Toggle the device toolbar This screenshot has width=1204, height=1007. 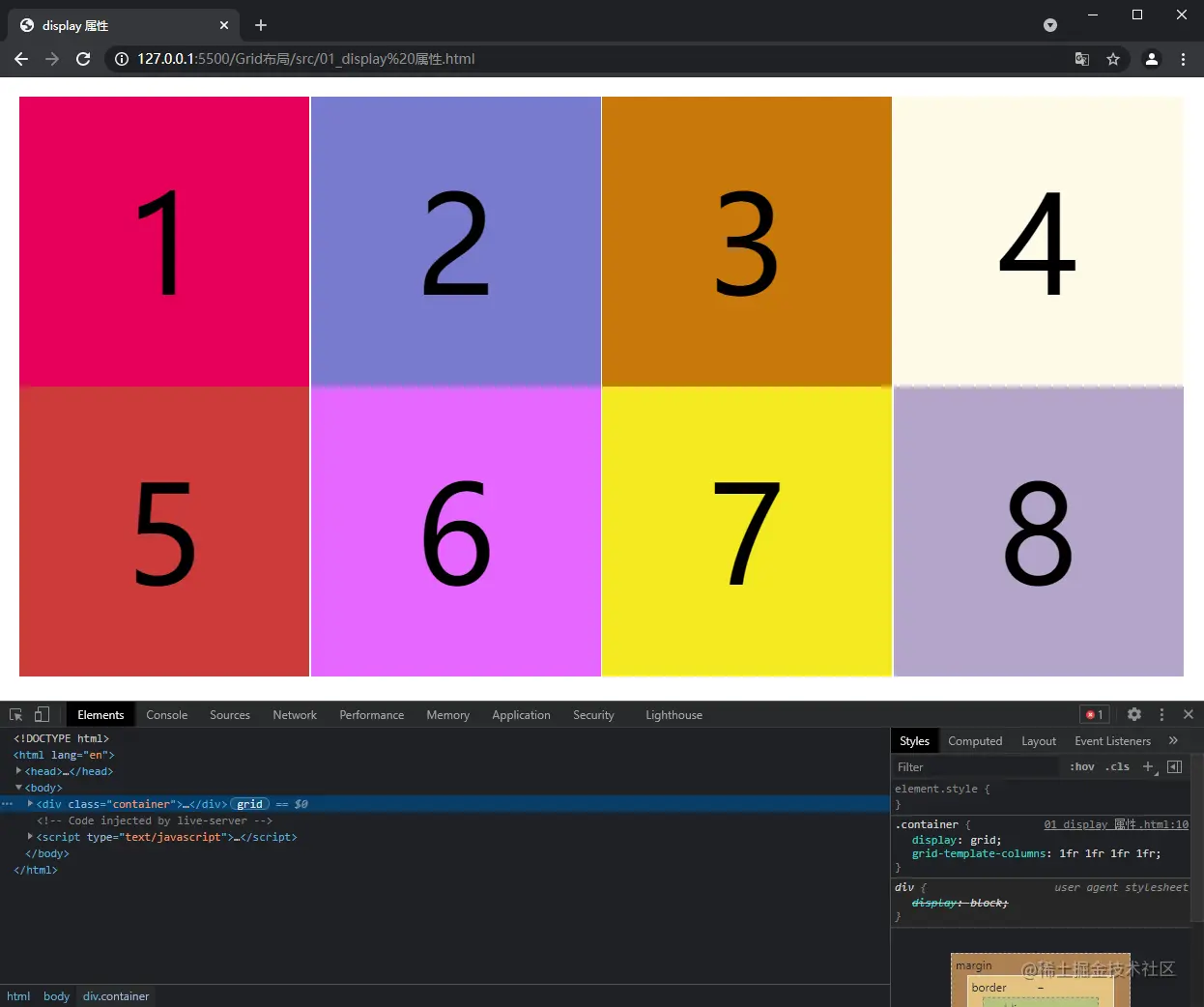(x=42, y=715)
